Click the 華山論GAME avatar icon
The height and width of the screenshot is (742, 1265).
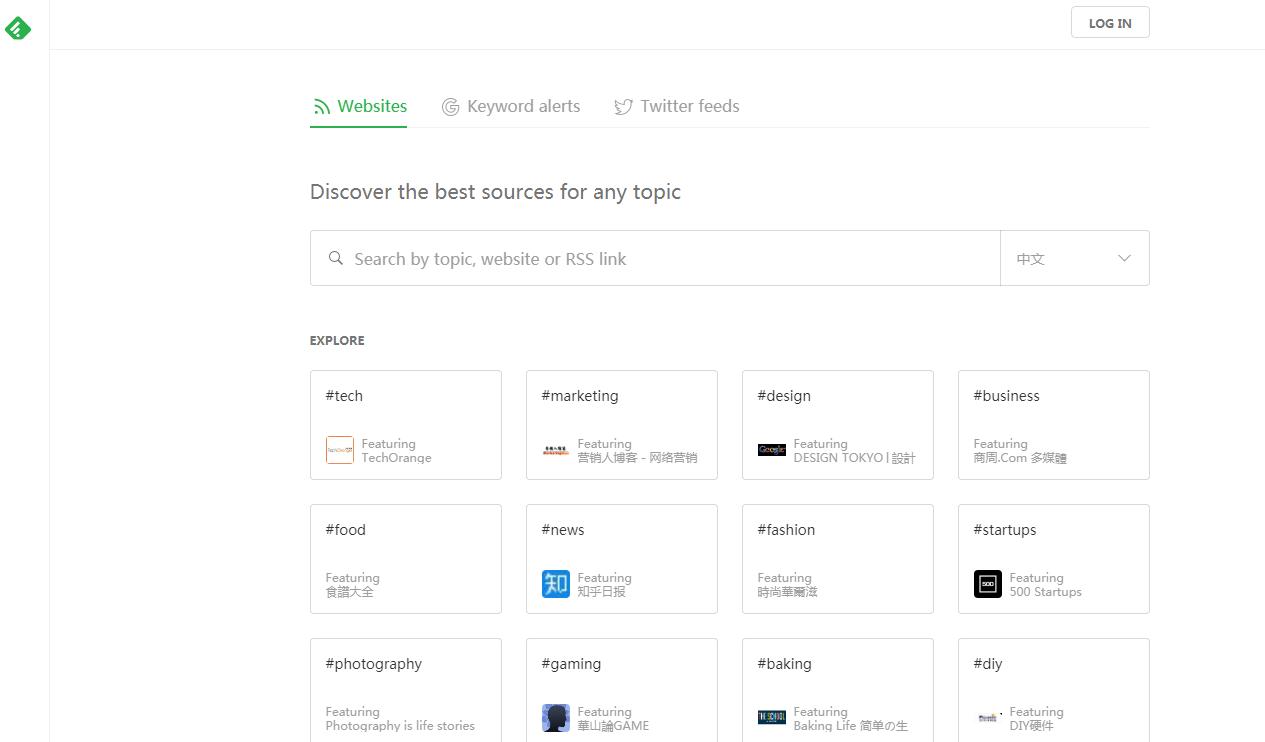point(556,718)
